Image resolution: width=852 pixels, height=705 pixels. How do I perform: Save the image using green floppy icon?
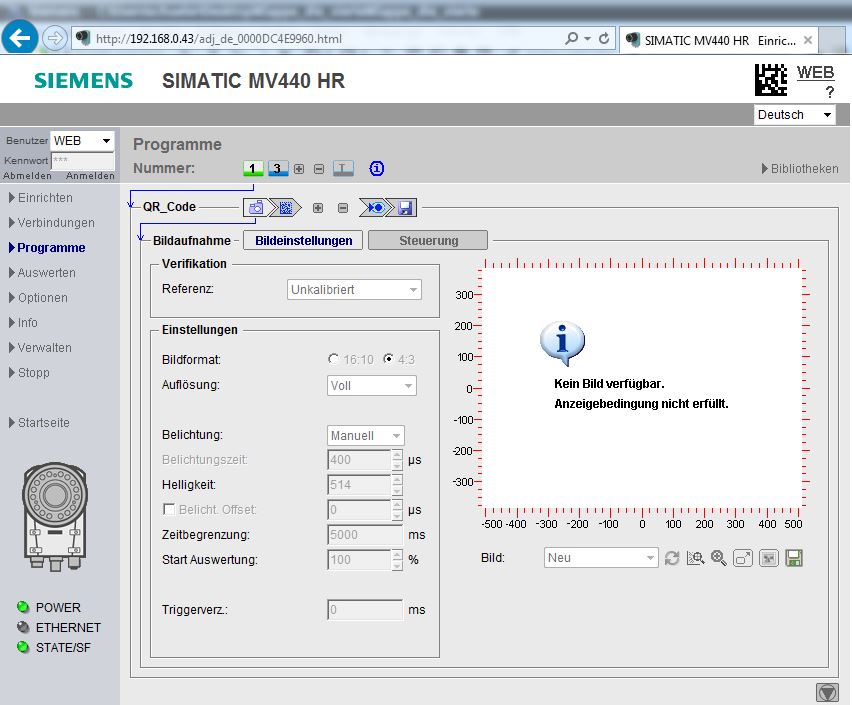click(794, 558)
